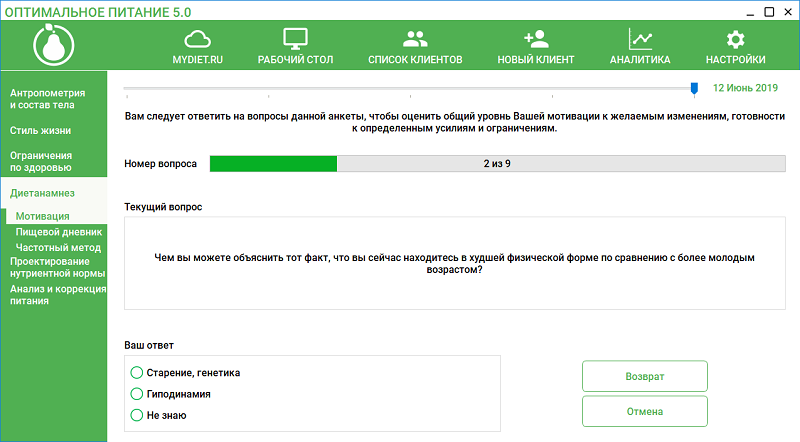This screenshot has width=800, height=442.
Task: Open MYDIET.RU cloud icon
Action: click(x=197, y=40)
